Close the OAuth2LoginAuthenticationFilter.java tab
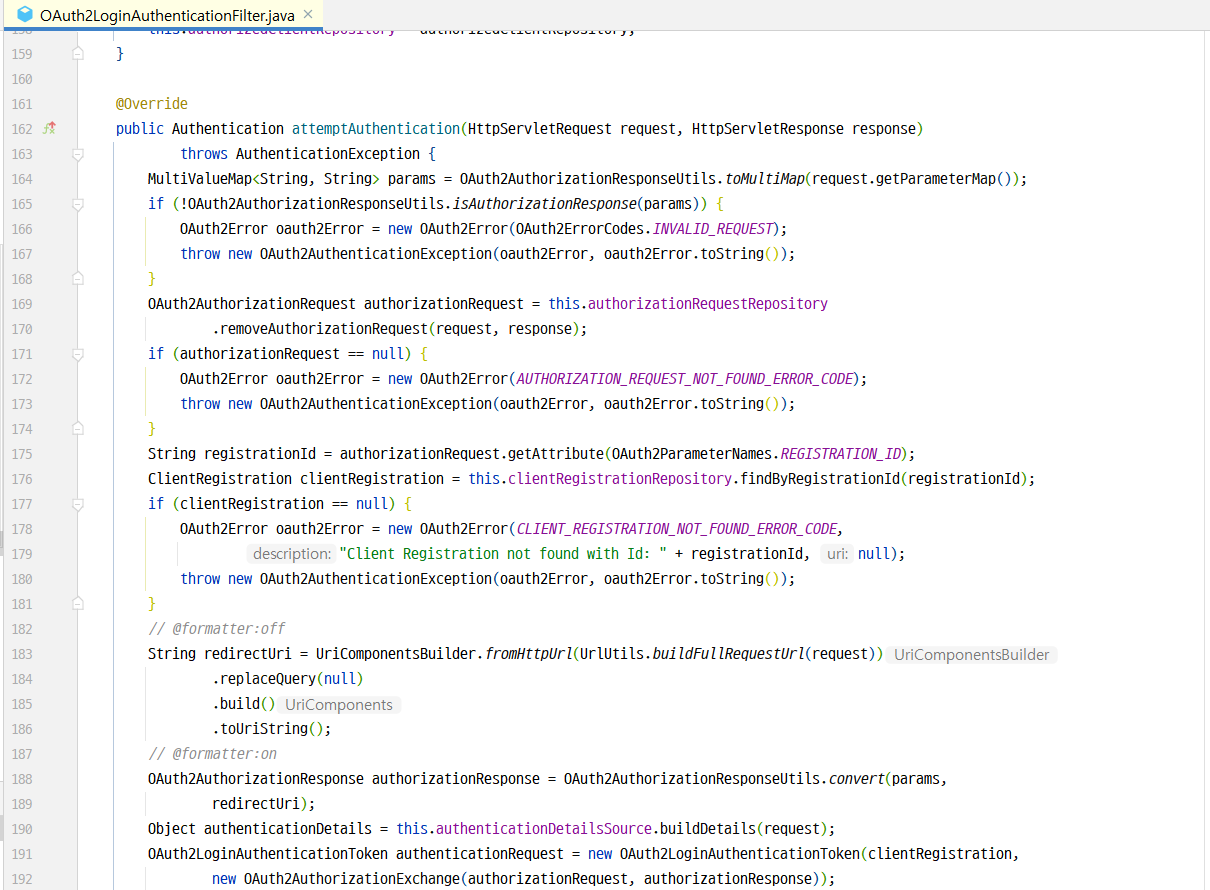Screen dimensions: 1210x890 click(x=308, y=15)
